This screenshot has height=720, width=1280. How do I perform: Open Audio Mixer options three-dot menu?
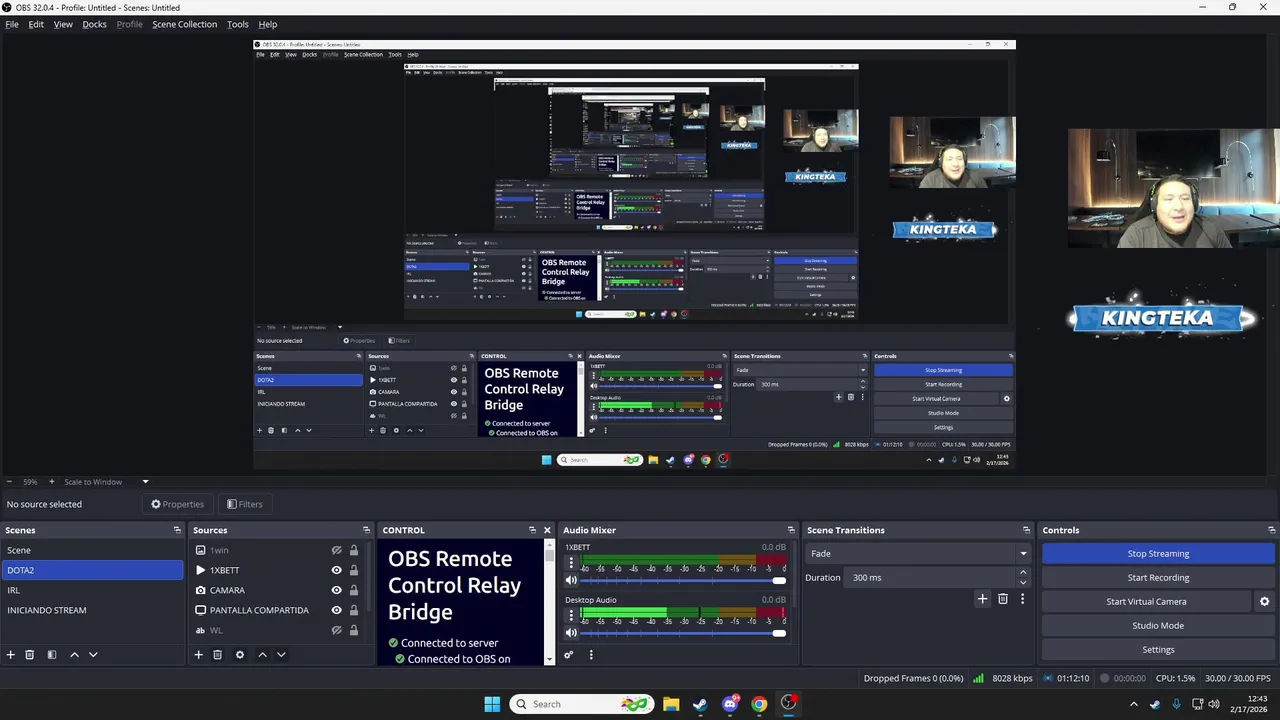click(x=591, y=655)
